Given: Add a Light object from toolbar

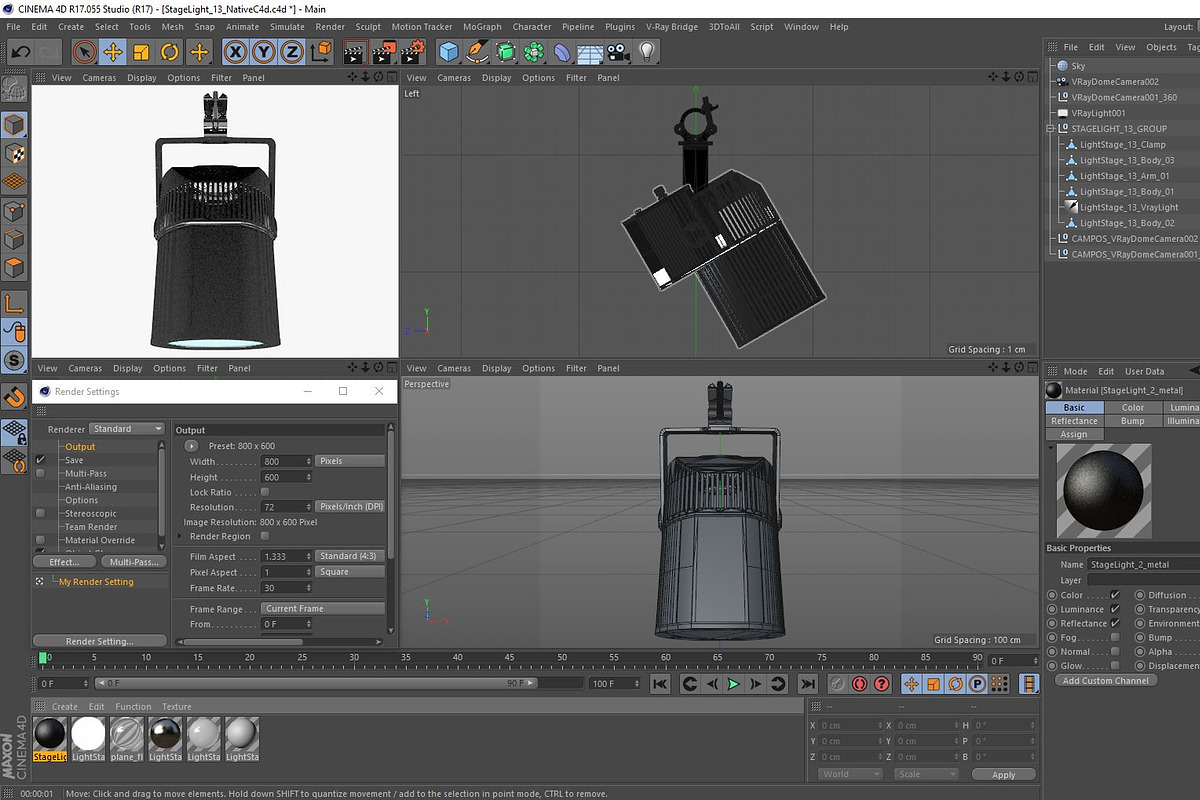Looking at the screenshot, I should 648,51.
